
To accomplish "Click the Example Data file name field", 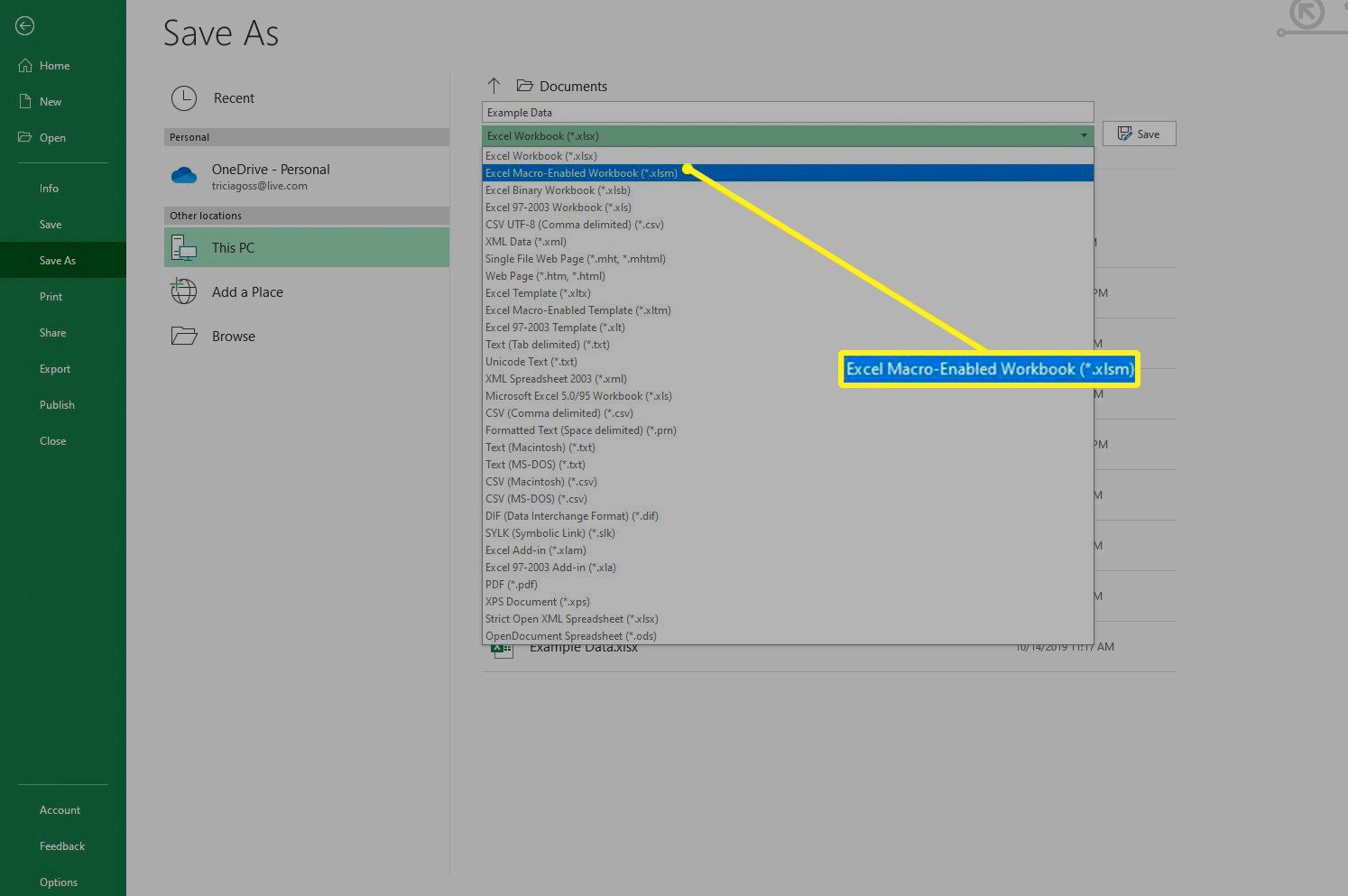I will tap(788, 112).
